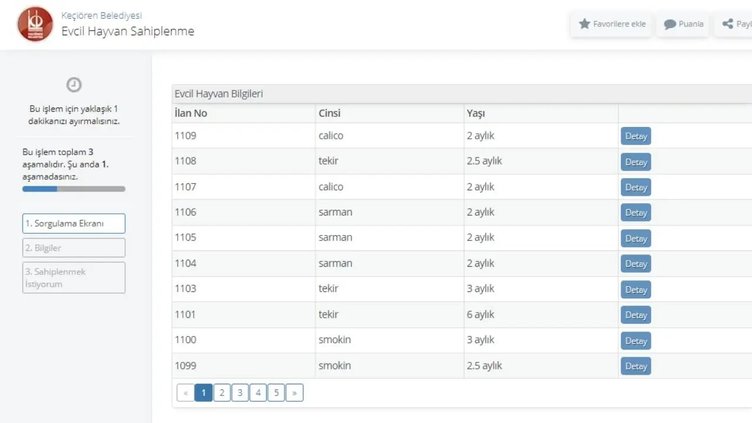Click the share icon at top right
The image size is (752, 423).
tap(728, 24)
